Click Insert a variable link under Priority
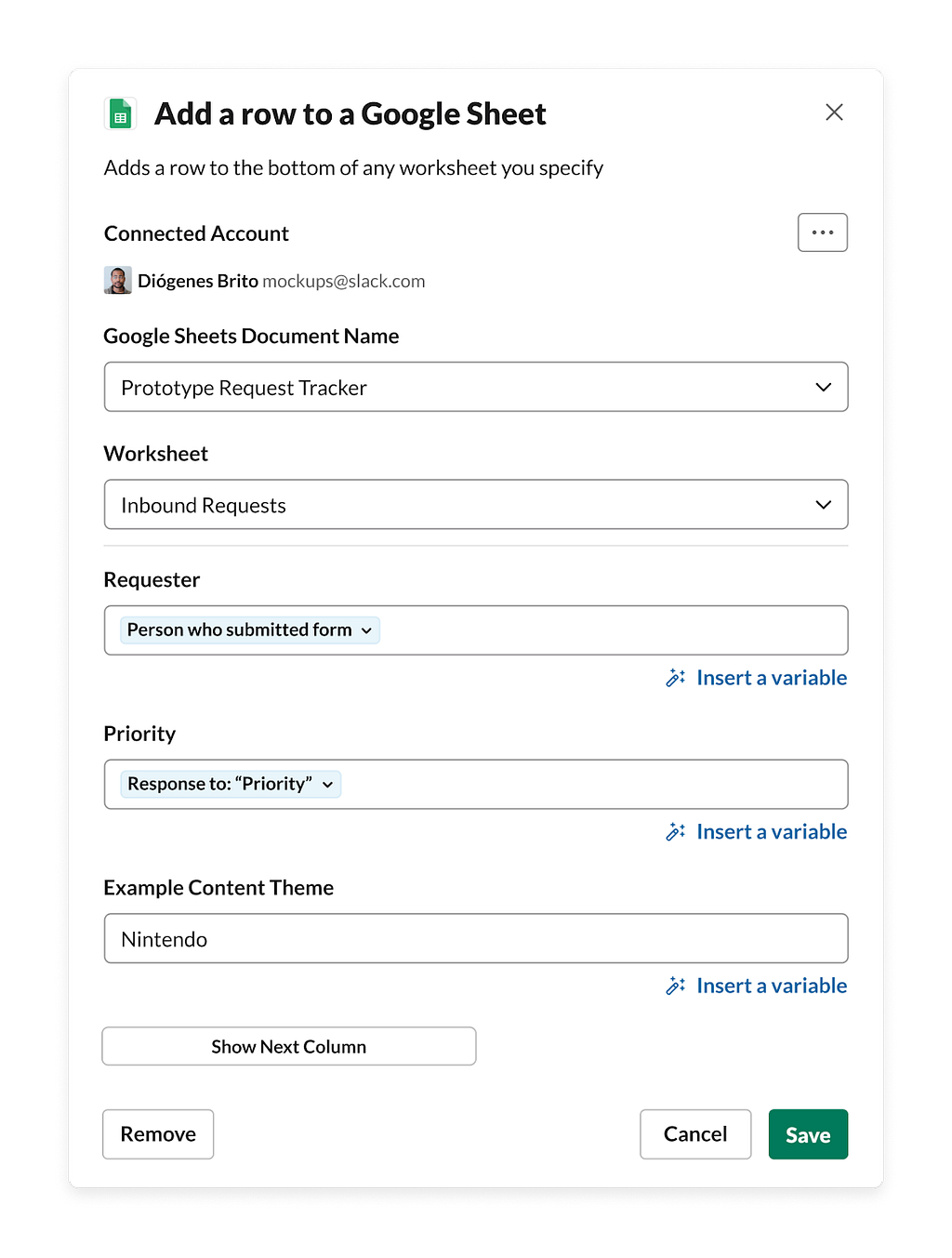This screenshot has height=1258, width=952. coord(772,832)
